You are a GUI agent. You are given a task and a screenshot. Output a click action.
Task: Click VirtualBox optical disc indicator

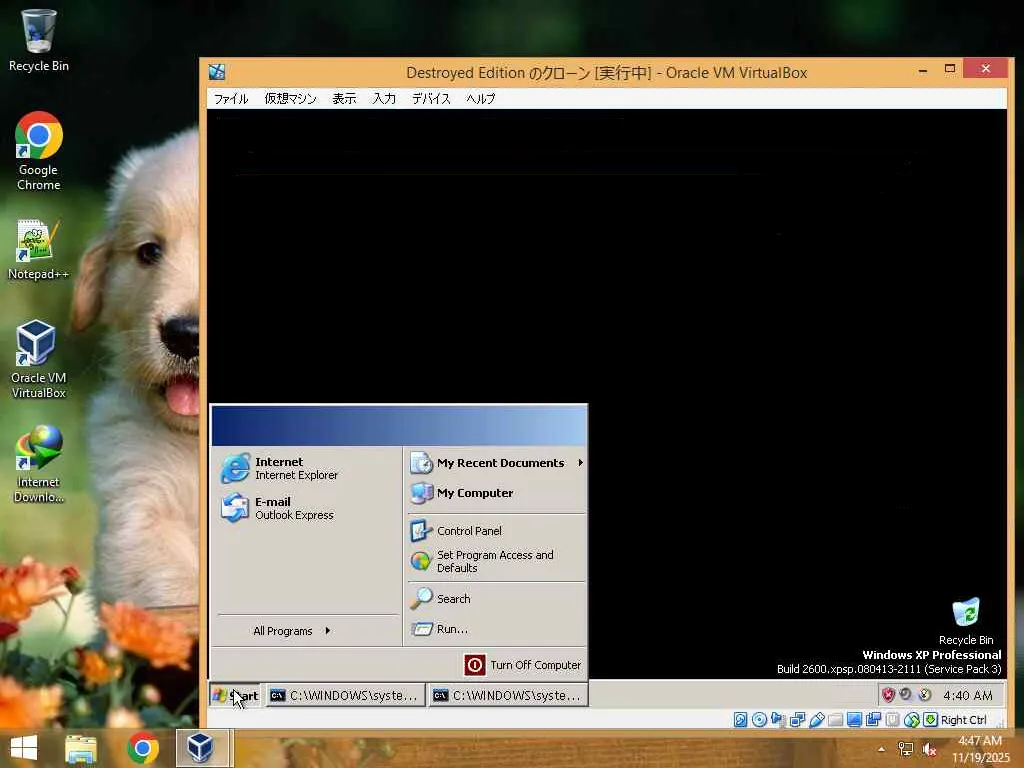point(760,720)
